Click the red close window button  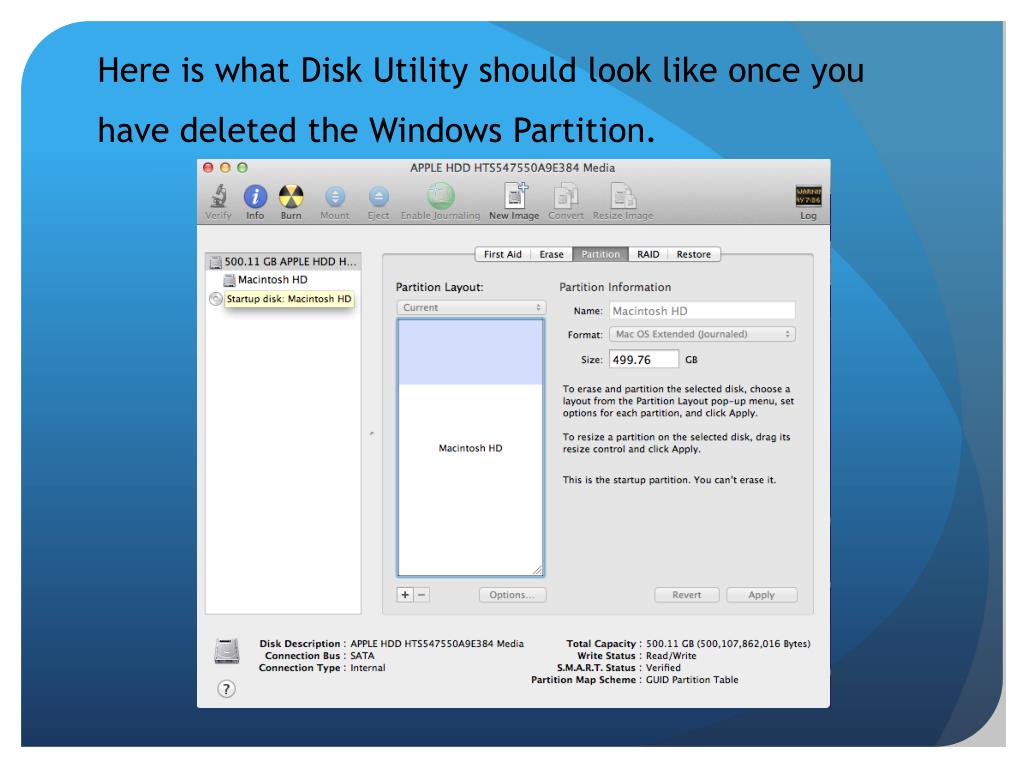[x=208, y=168]
